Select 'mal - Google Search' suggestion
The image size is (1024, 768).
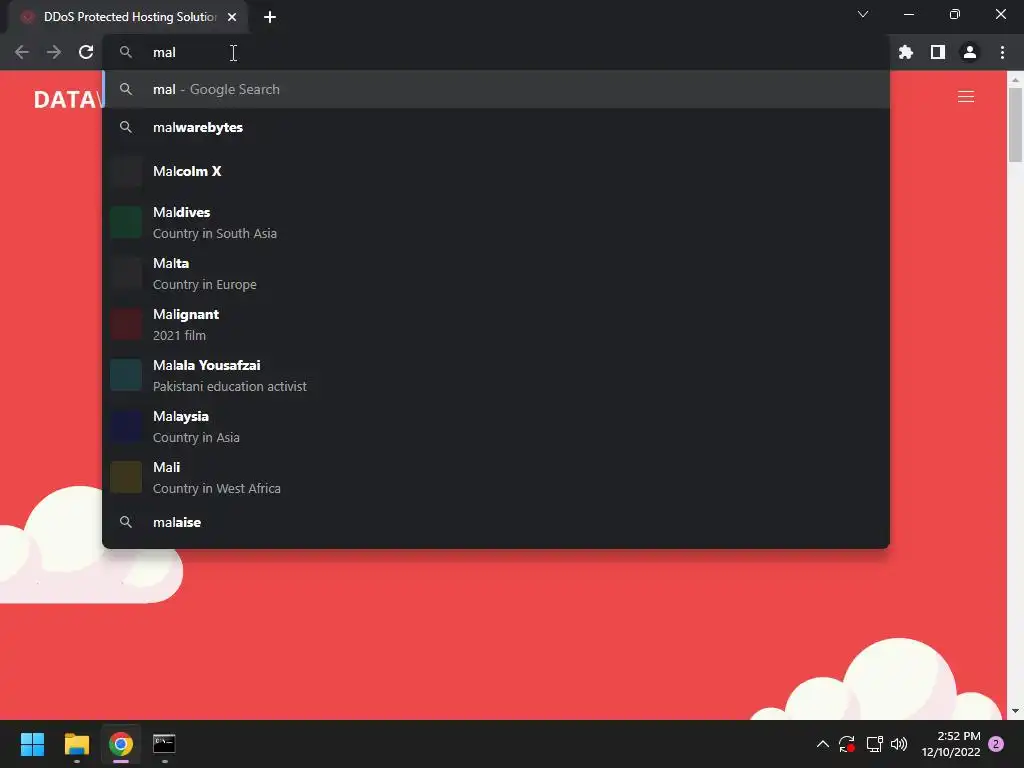point(496,89)
